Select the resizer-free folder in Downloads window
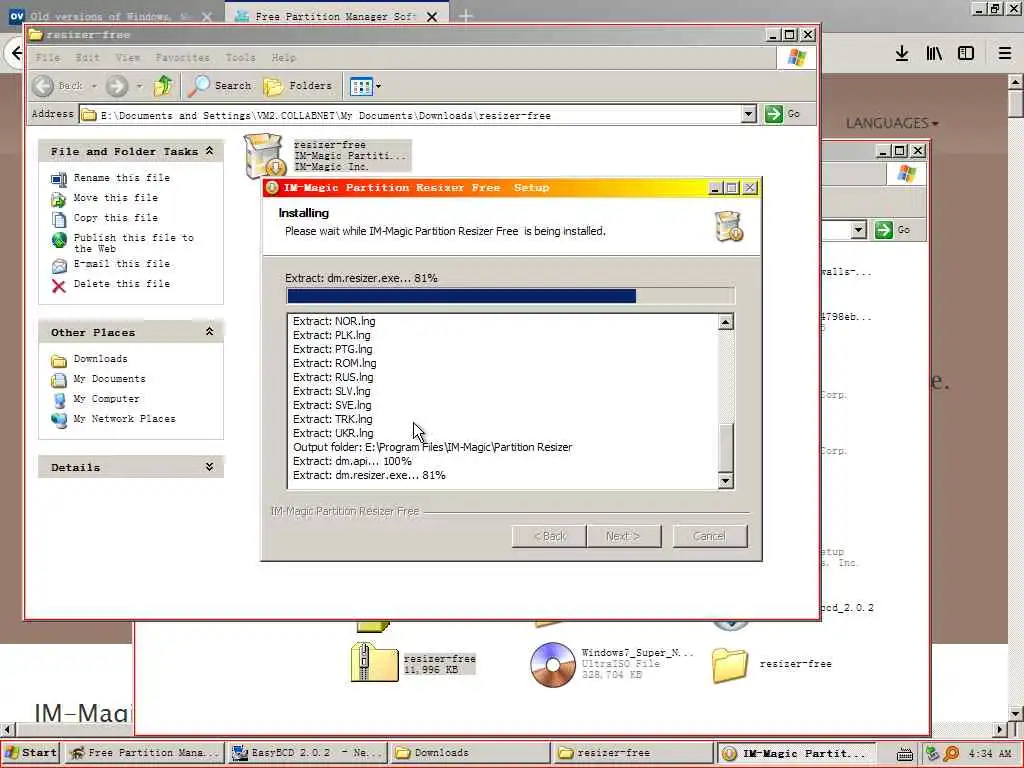Viewport: 1024px width, 768px height. (729, 665)
